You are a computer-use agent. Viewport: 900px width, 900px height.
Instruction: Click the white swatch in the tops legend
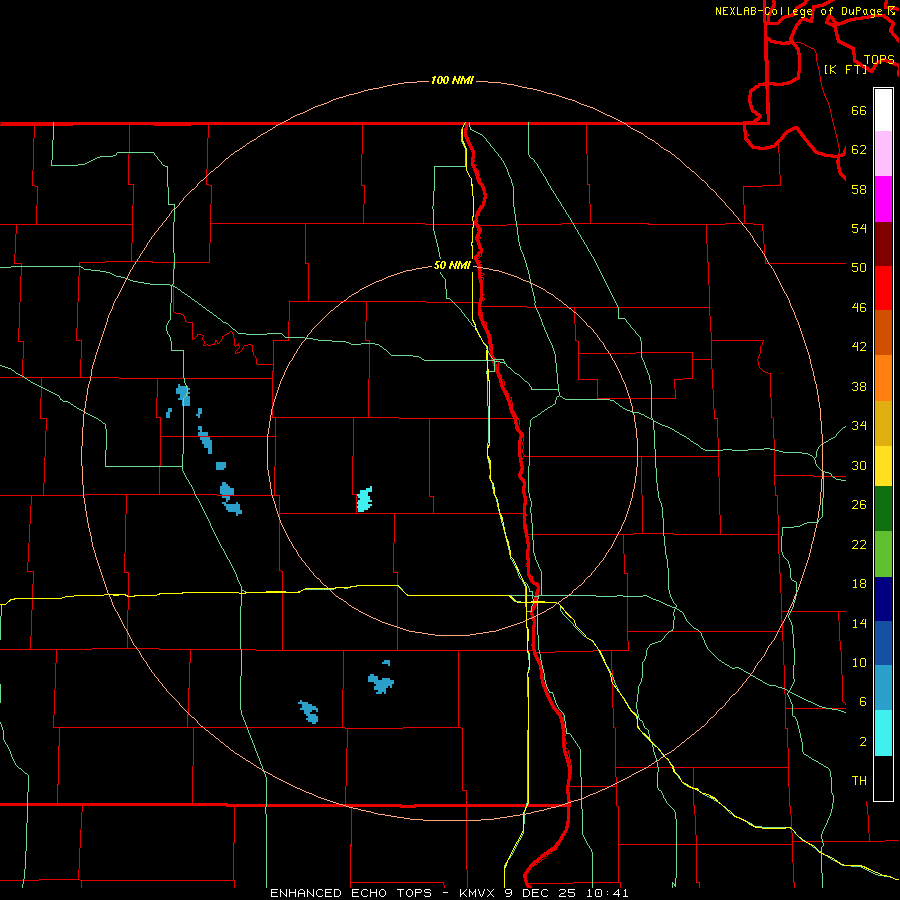coord(883,110)
